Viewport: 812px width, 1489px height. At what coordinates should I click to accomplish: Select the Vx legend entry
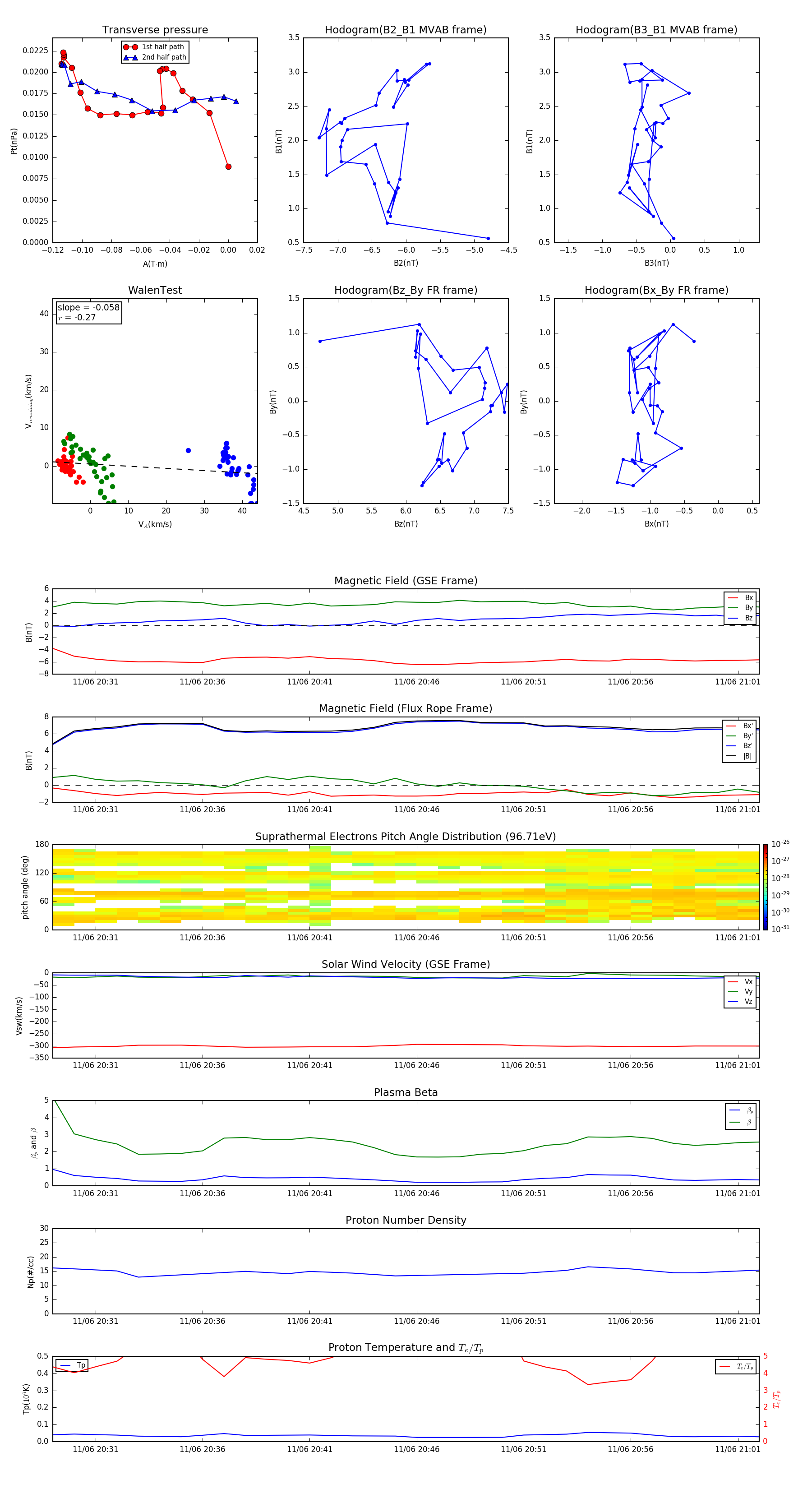740,981
